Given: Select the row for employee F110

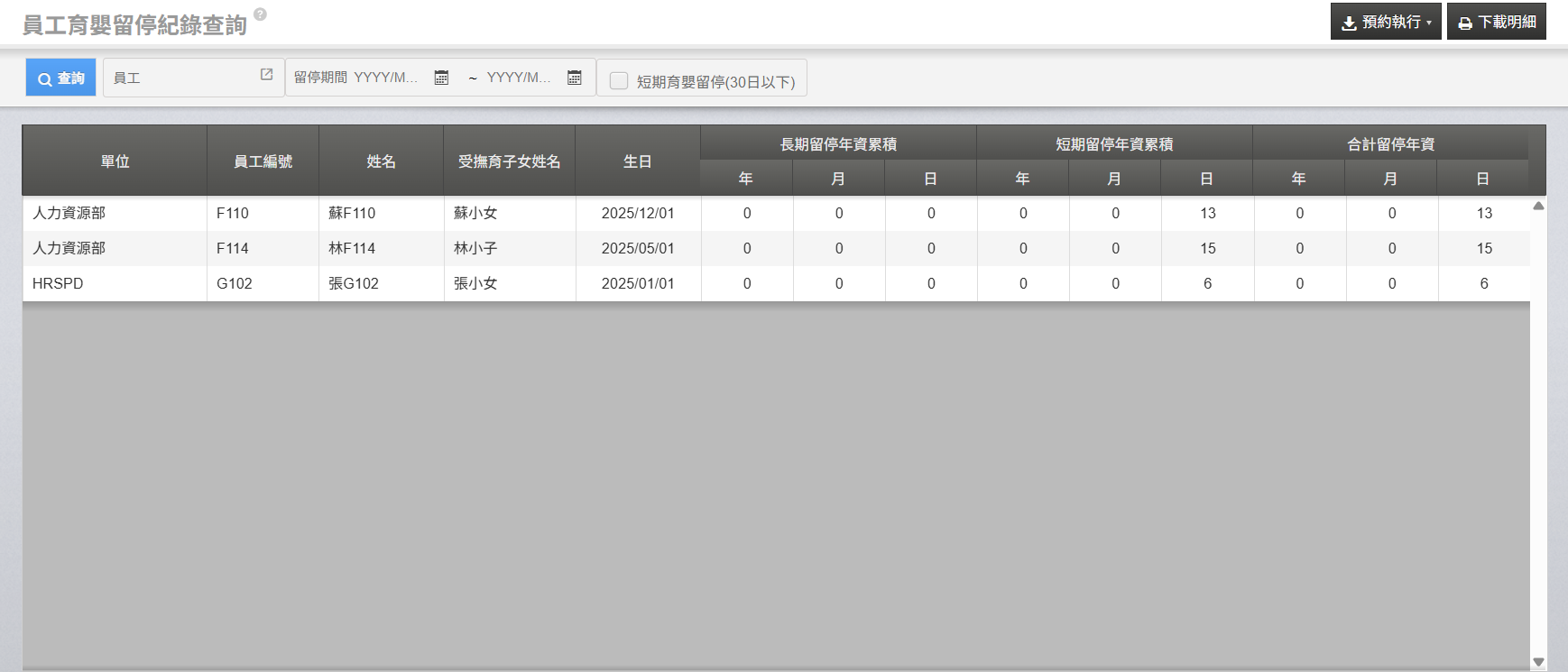Looking at the screenshot, I should coord(233,213).
